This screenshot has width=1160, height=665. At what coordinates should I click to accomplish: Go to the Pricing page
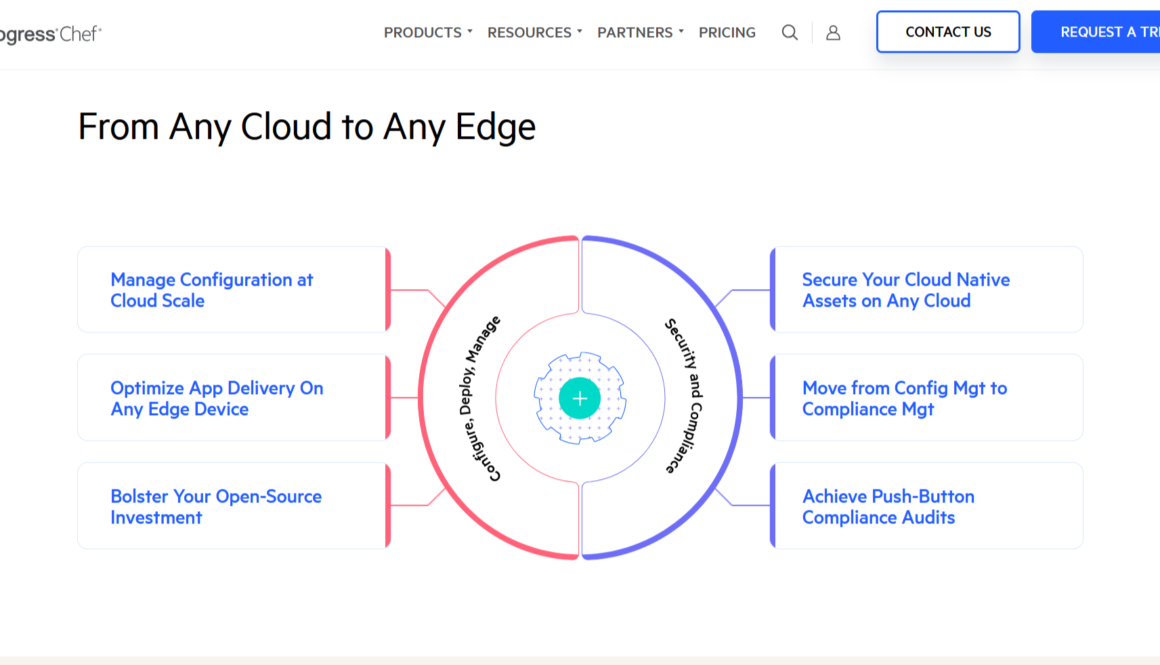pyautogui.click(x=727, y=32)
